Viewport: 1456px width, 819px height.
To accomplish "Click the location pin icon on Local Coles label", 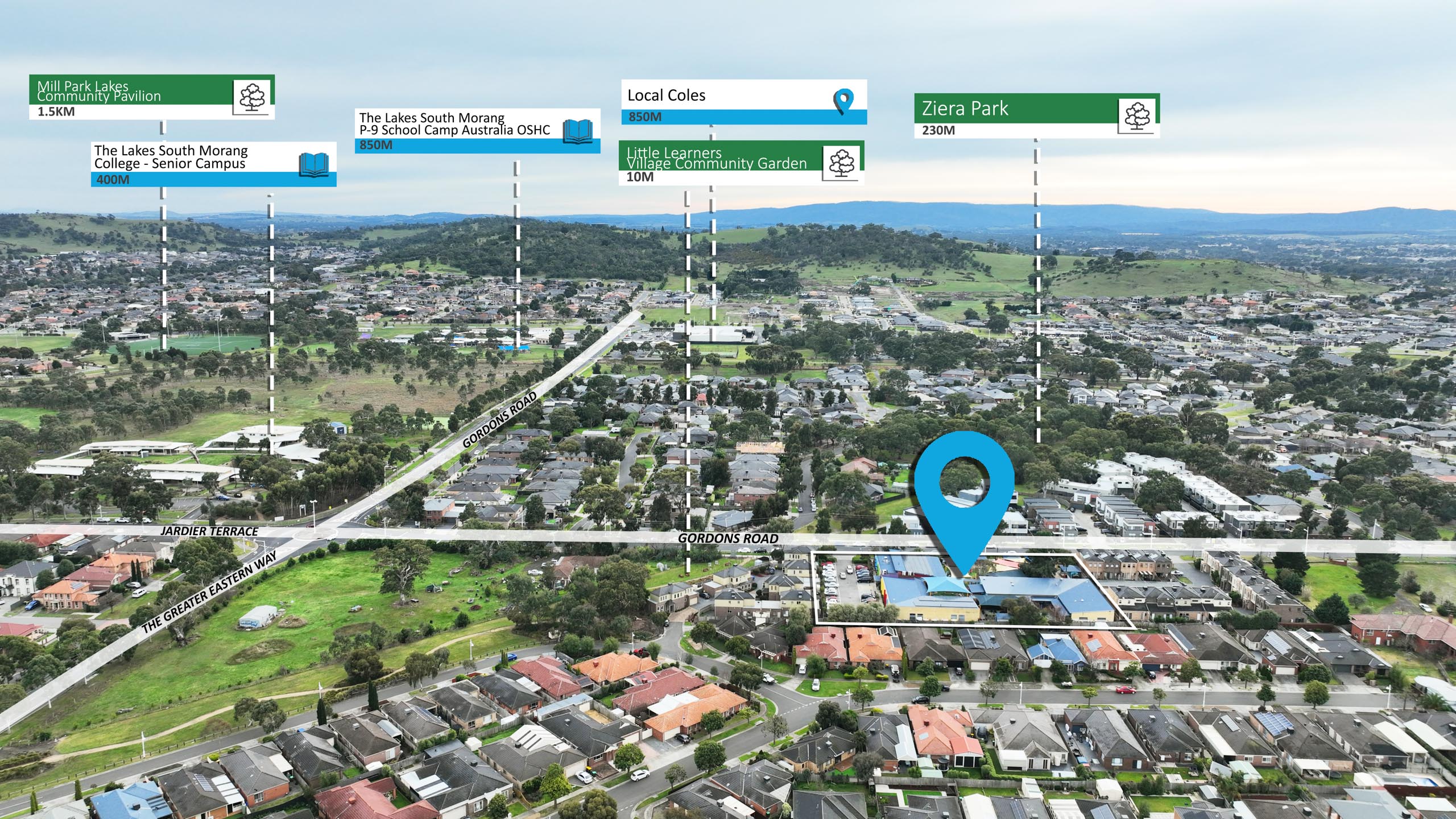I will (x=843, y=102).
